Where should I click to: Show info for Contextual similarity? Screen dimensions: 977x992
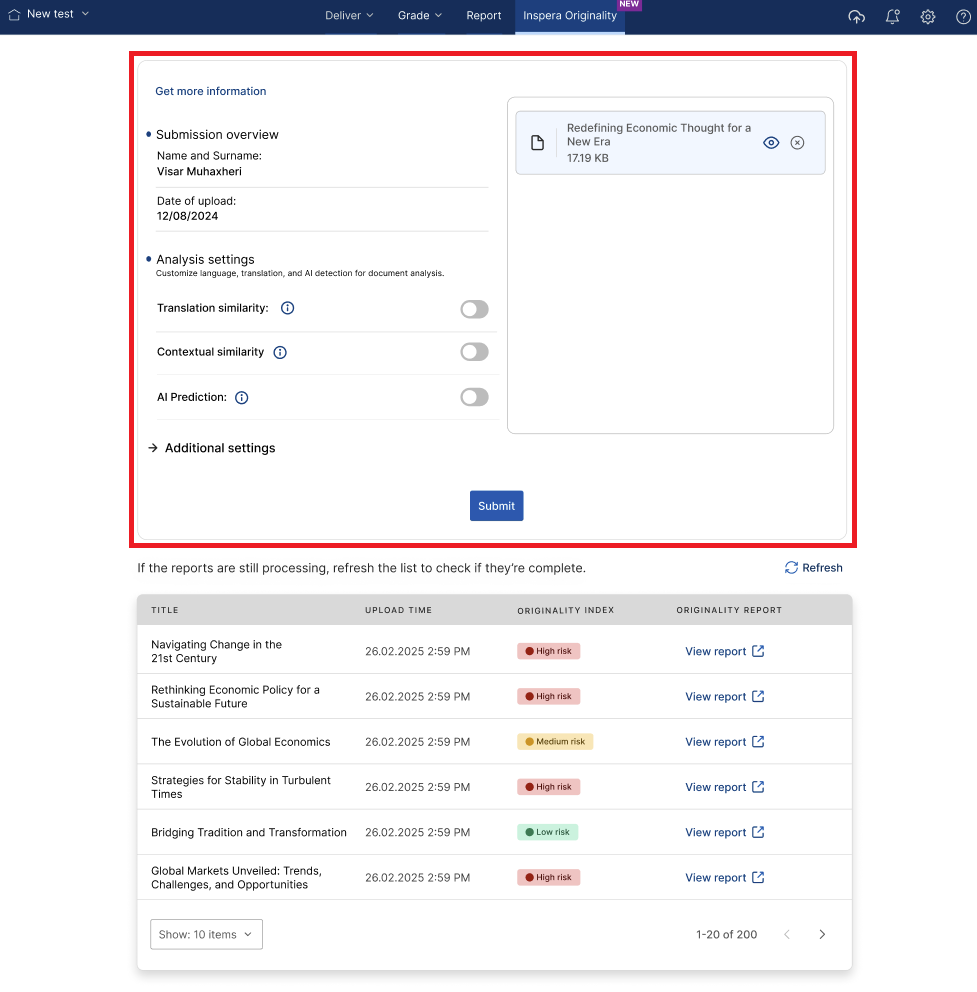click(280, 352)
